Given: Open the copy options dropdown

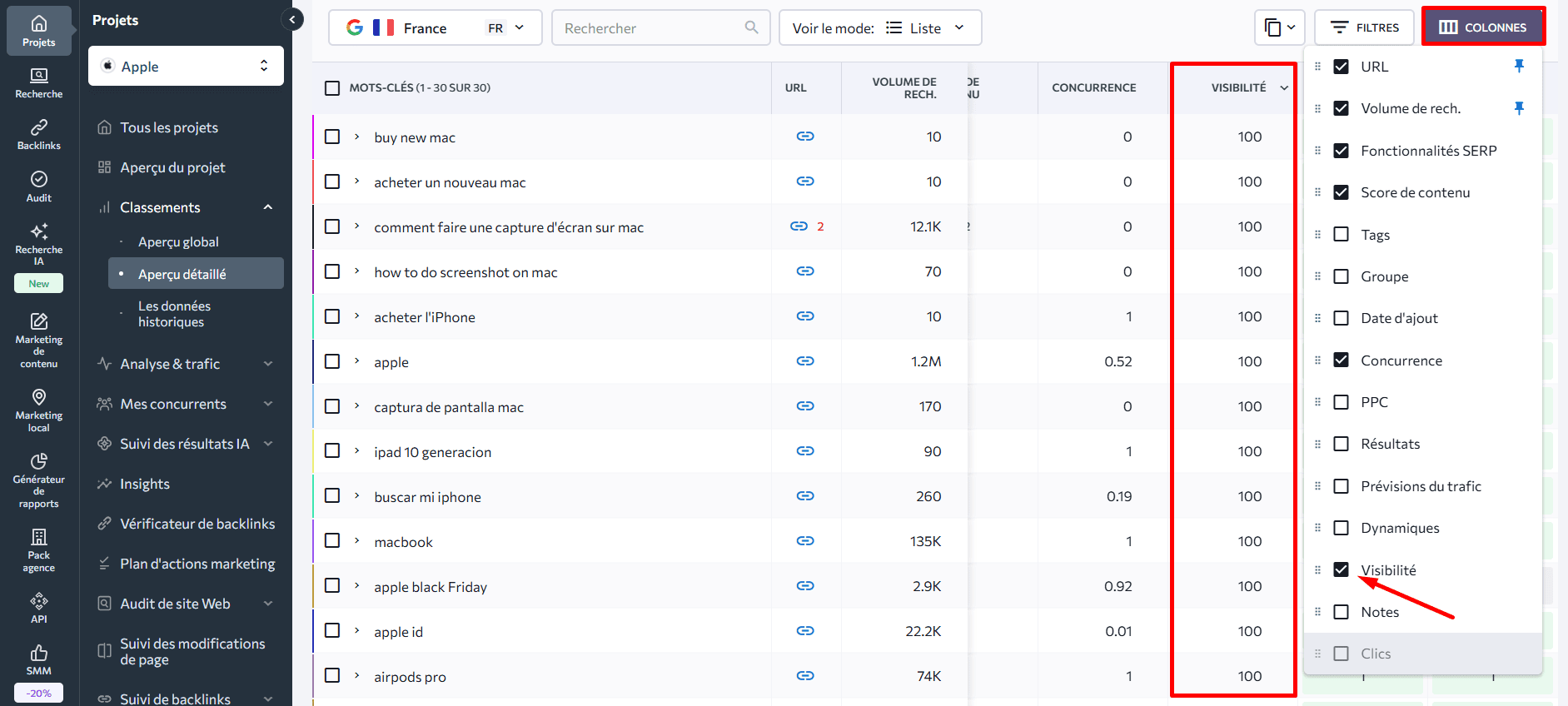Looking at the screenshot, I should (x=1279, y=27).
